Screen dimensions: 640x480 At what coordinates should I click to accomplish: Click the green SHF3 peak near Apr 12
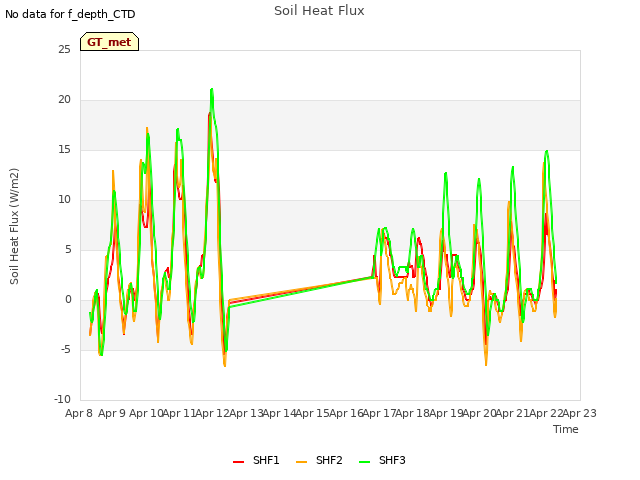[211, 89]
